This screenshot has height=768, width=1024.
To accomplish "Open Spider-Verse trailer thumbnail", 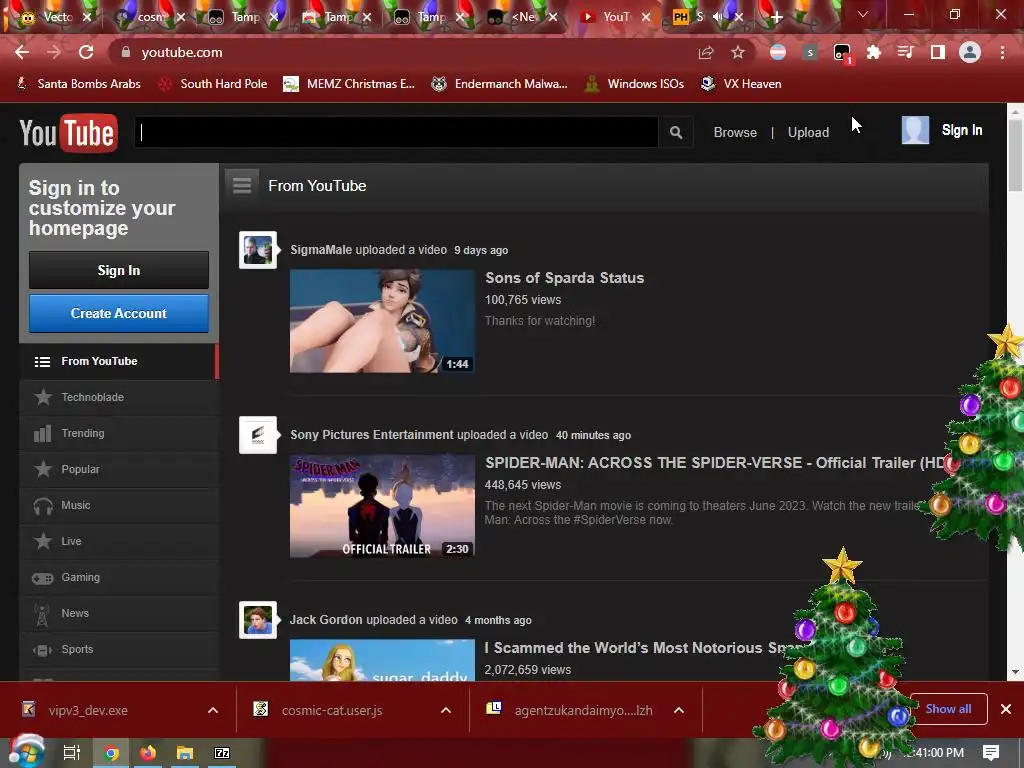I will [x=382, y=506].
